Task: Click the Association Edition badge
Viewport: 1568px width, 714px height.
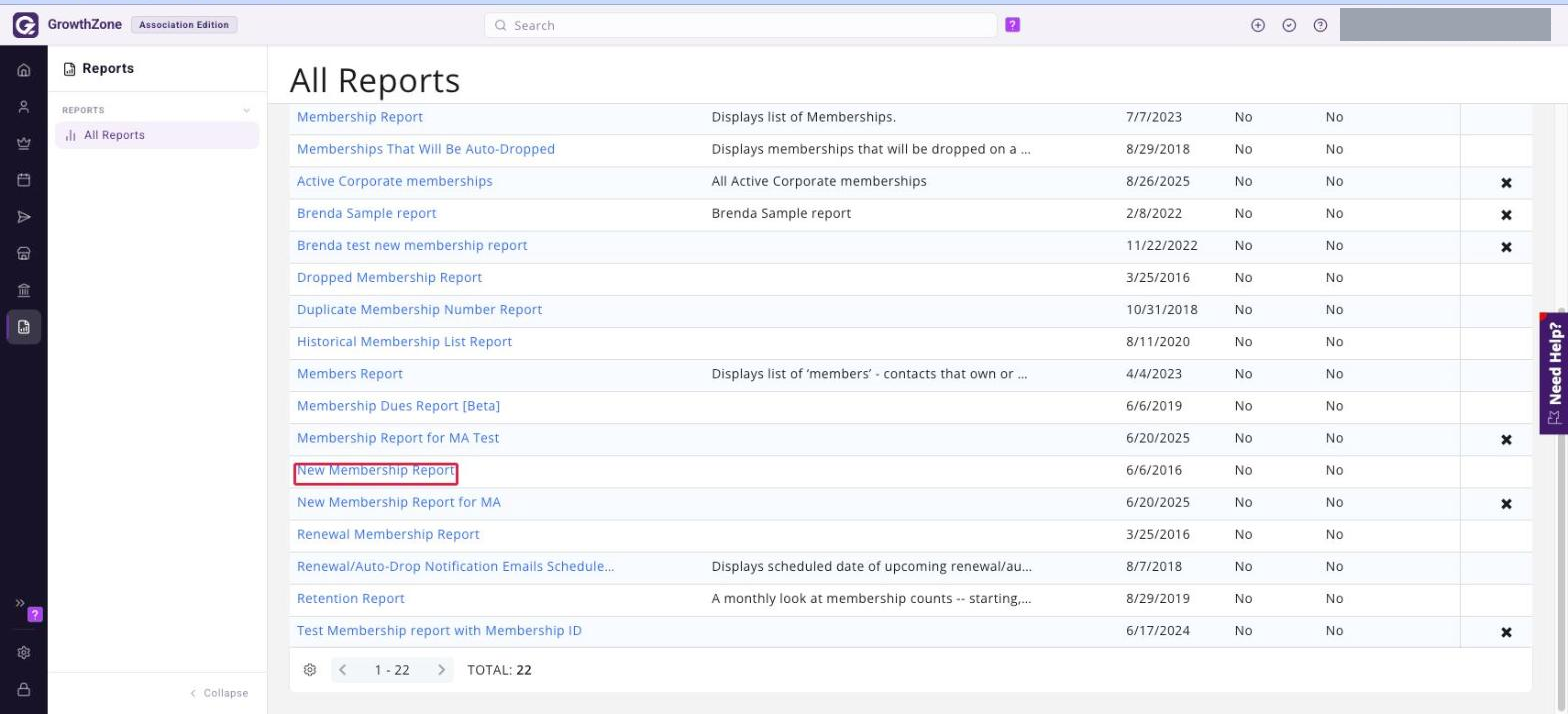Action: tap(184, 25)
